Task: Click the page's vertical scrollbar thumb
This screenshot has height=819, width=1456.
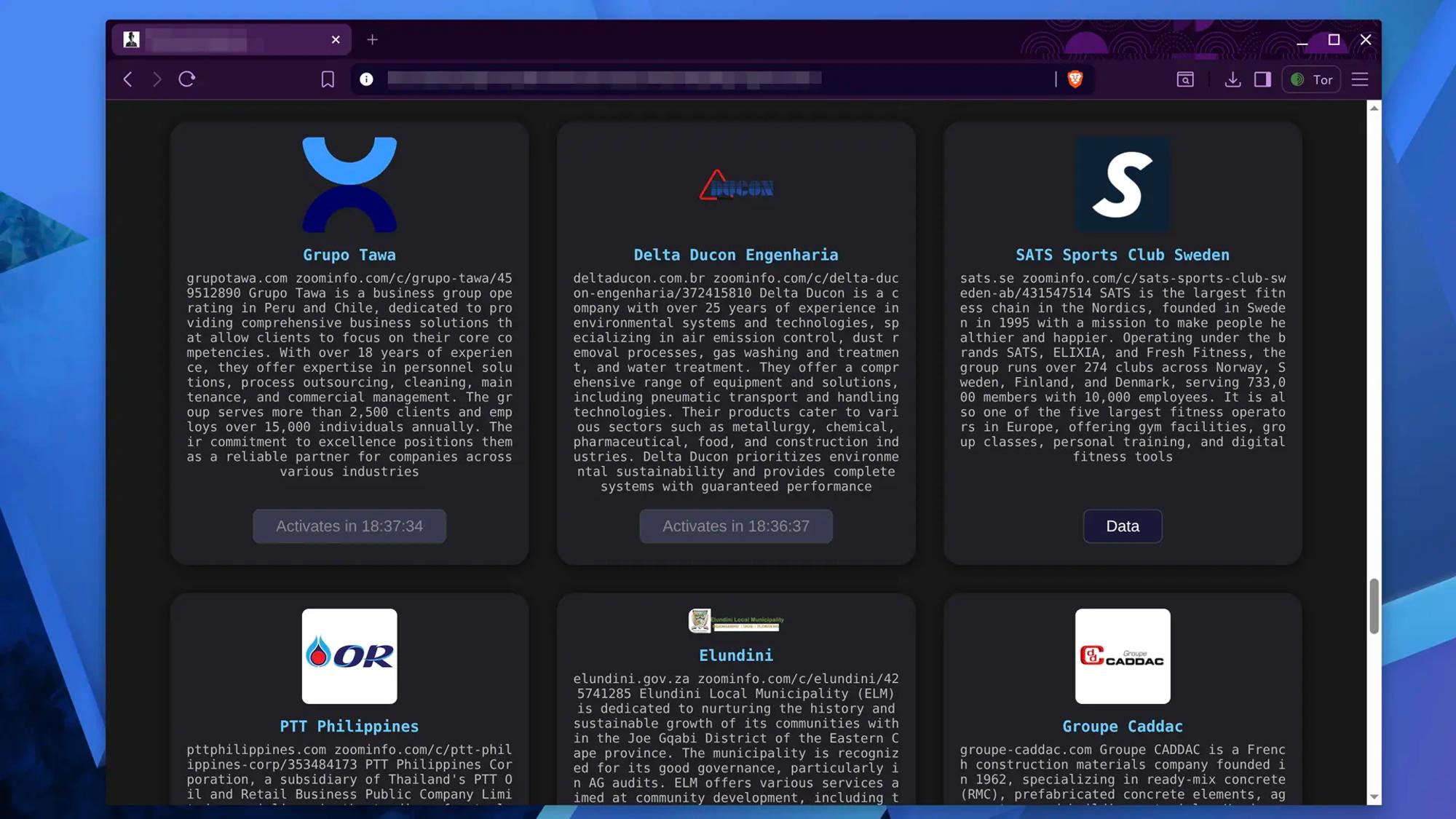Action: tap(1374, 606)
